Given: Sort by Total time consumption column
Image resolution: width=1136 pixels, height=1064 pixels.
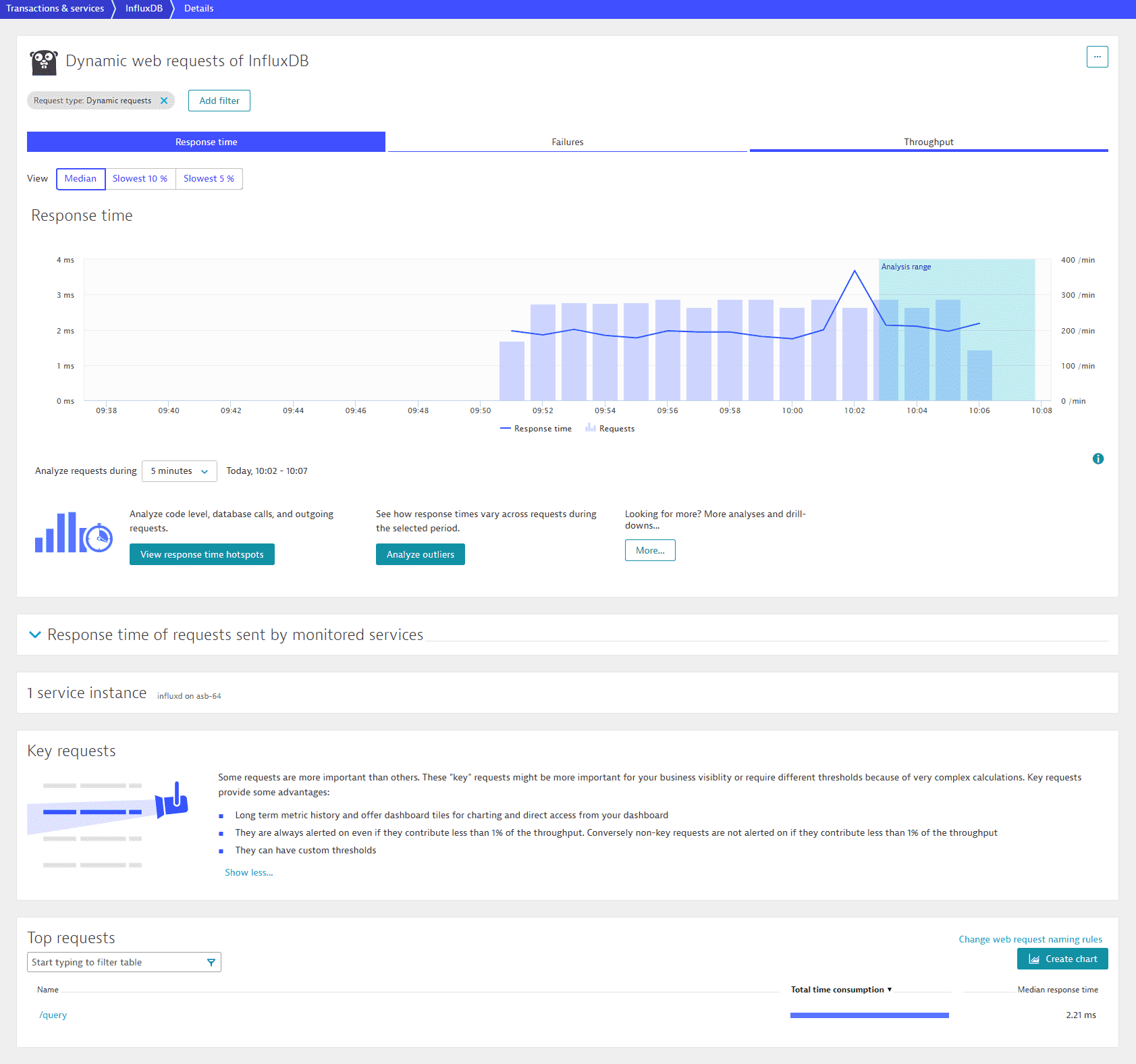Looking at the screenshot, I should (x=841, y=990).
